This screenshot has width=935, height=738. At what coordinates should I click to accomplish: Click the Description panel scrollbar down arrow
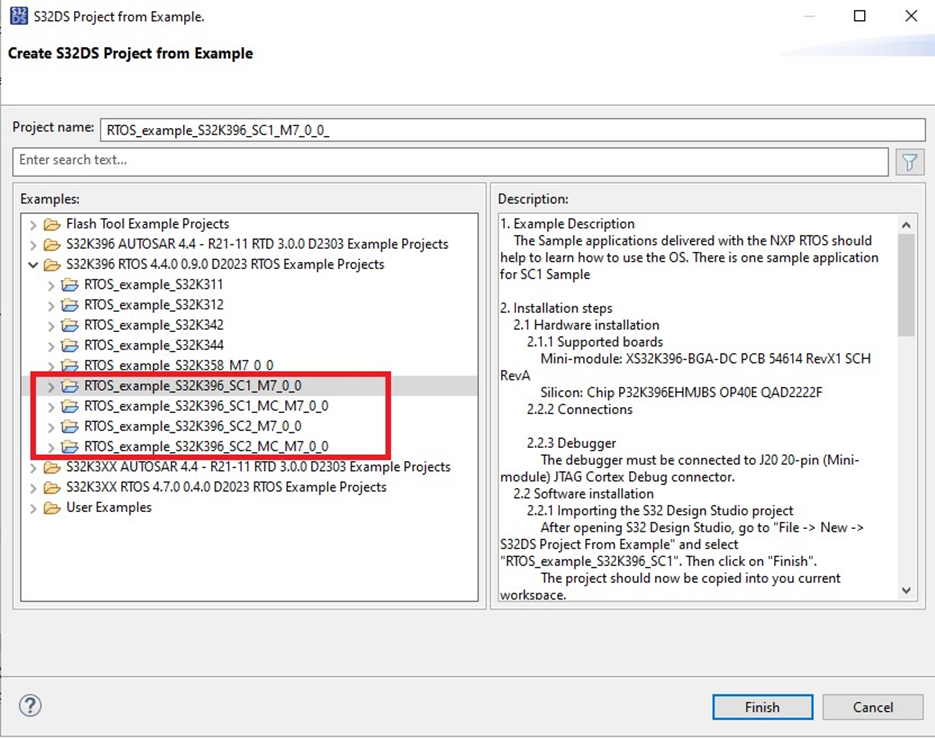click(x=907, y=590)
